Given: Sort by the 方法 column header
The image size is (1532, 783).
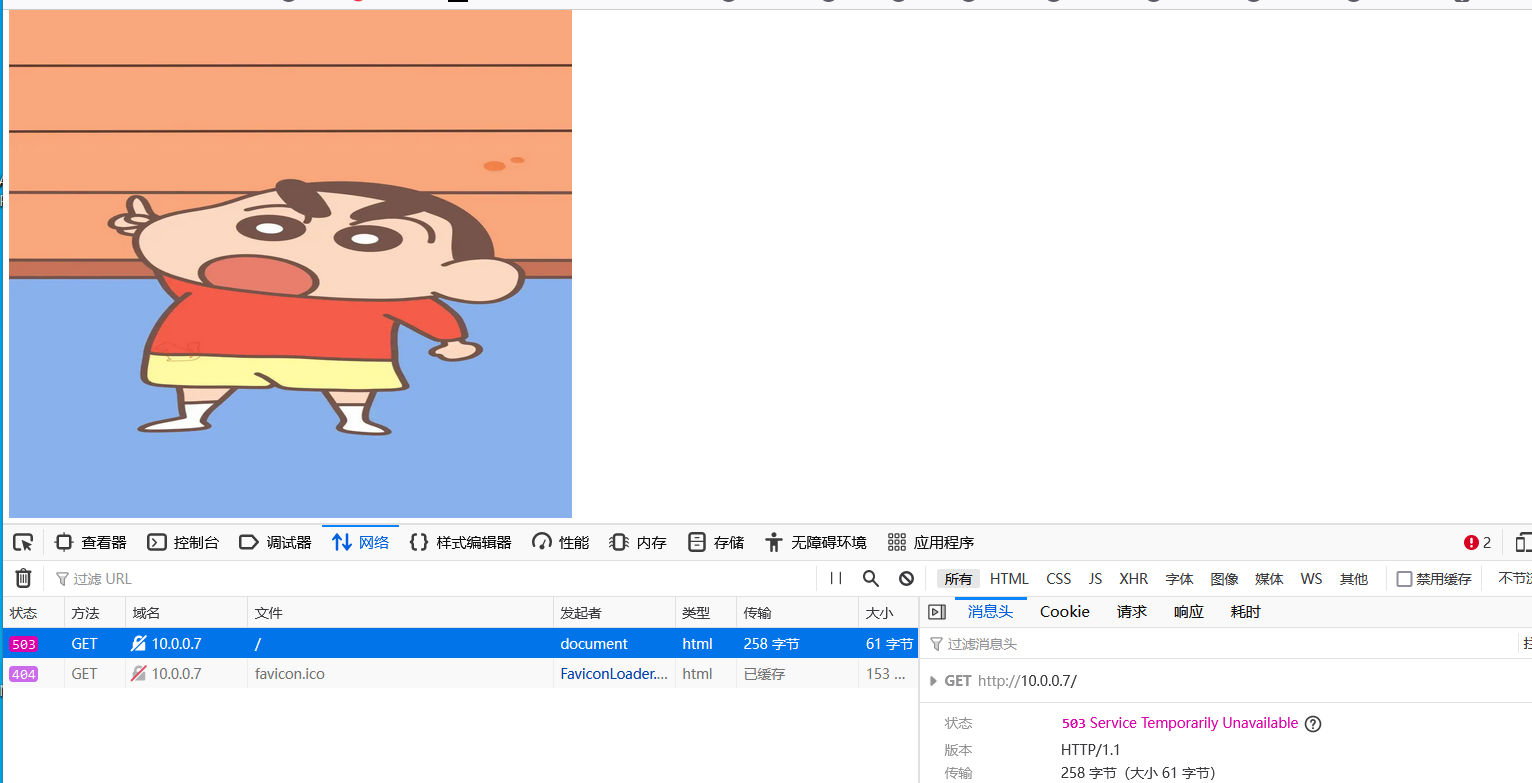Looking at the screenshot, I should (x=95, y=613).
